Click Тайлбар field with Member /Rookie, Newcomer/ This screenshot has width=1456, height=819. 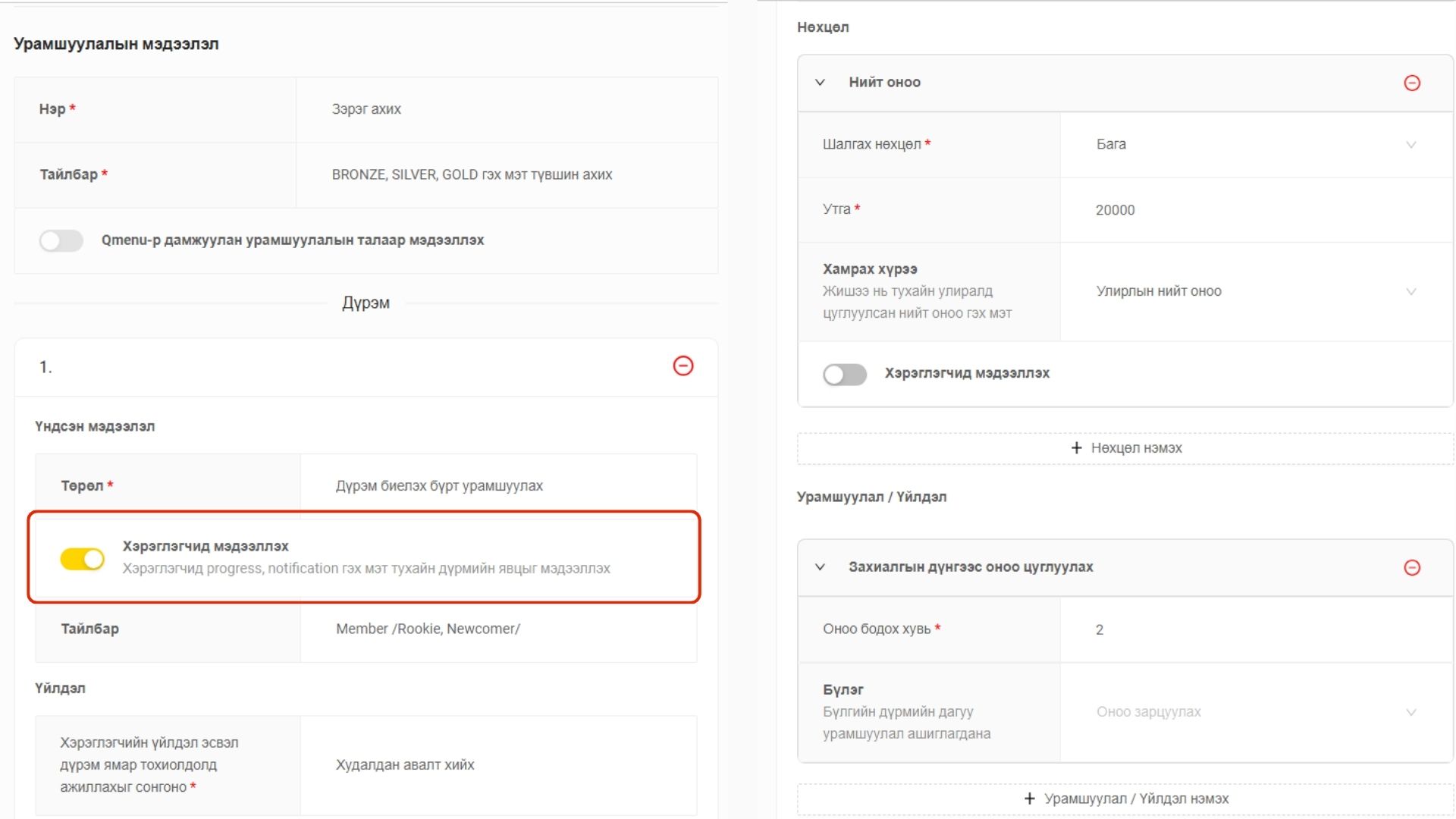[497, 629]
